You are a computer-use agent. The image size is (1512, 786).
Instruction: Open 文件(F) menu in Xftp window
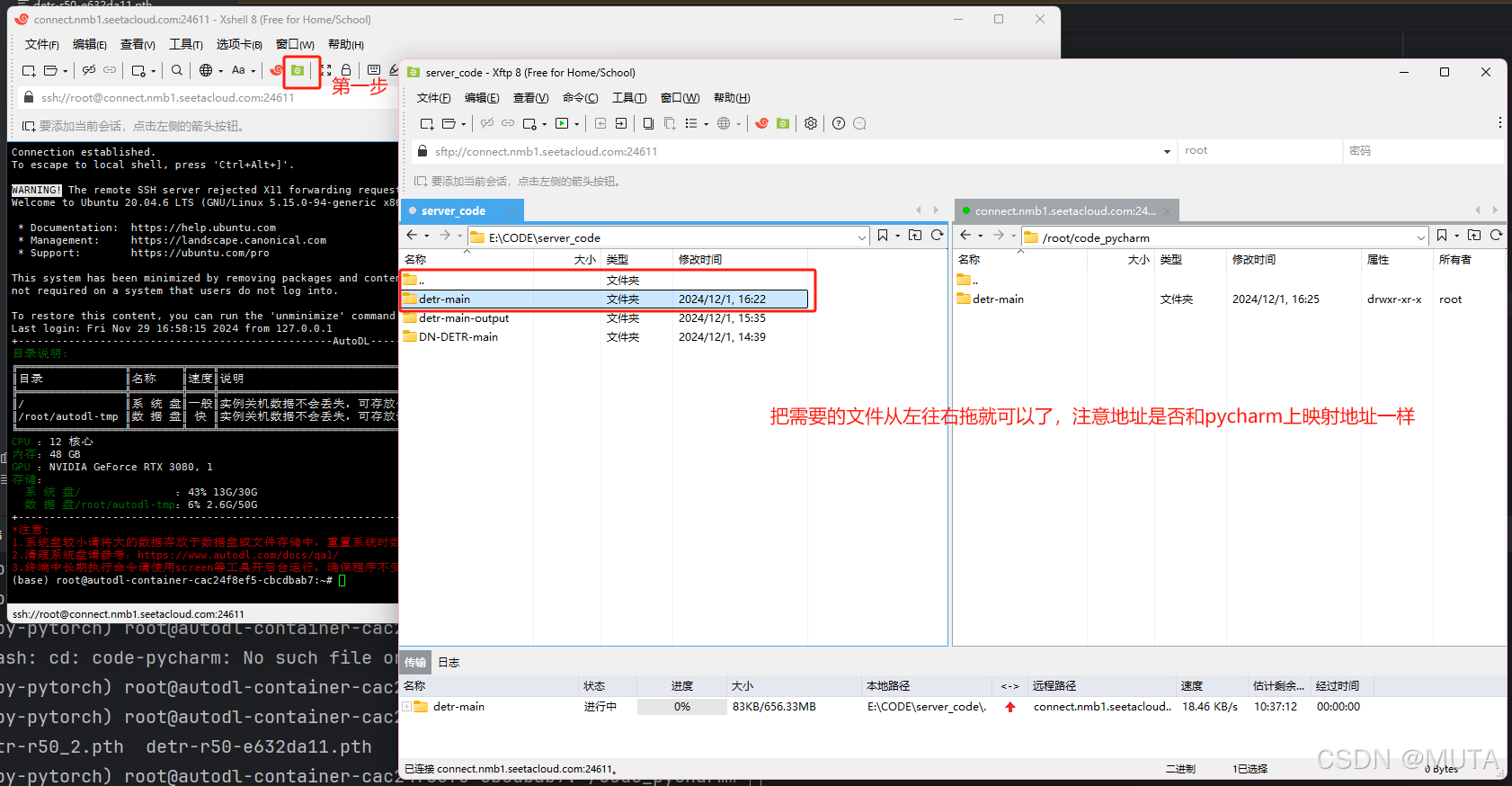(x=433, y=98)
